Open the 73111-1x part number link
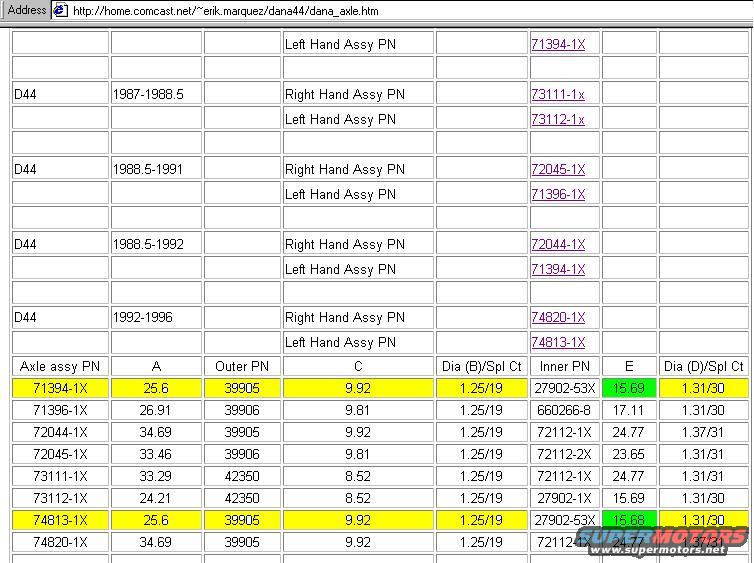Screen dimensions: 754x563 pyautogui.click(x=557, y=94)
